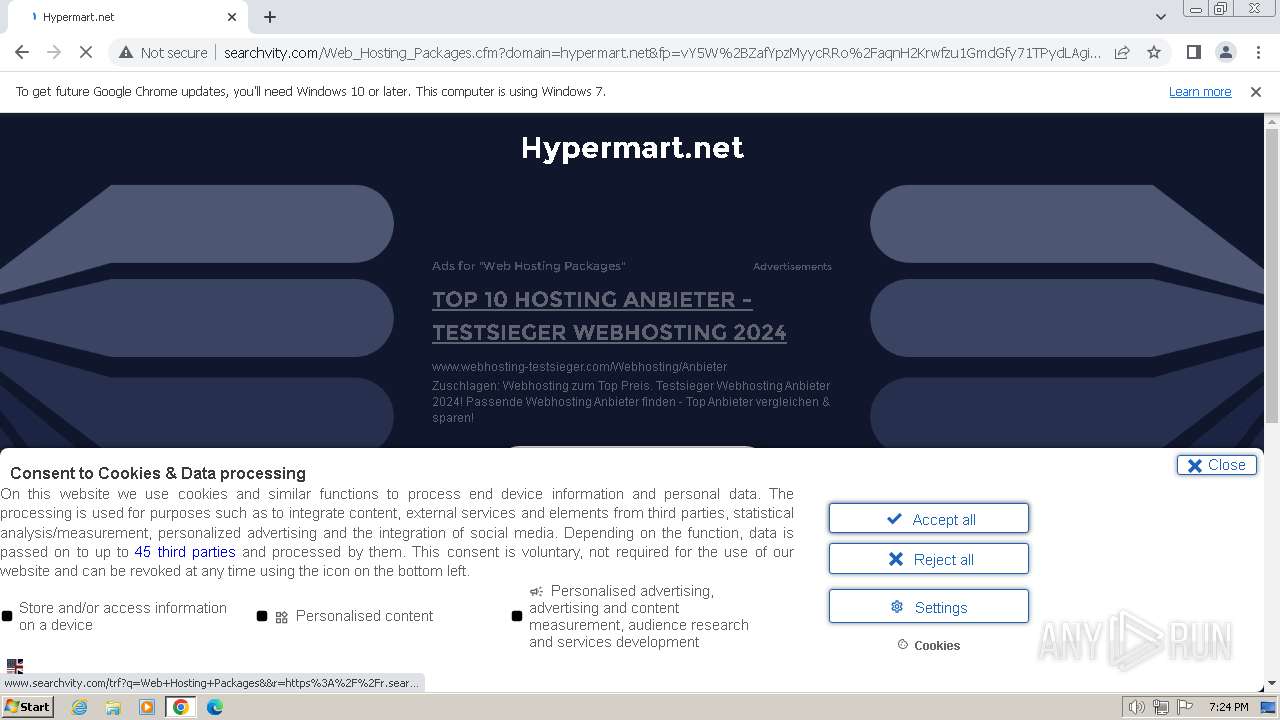
Task: Close the Hypermart.net tab
Action: [232, 17]
